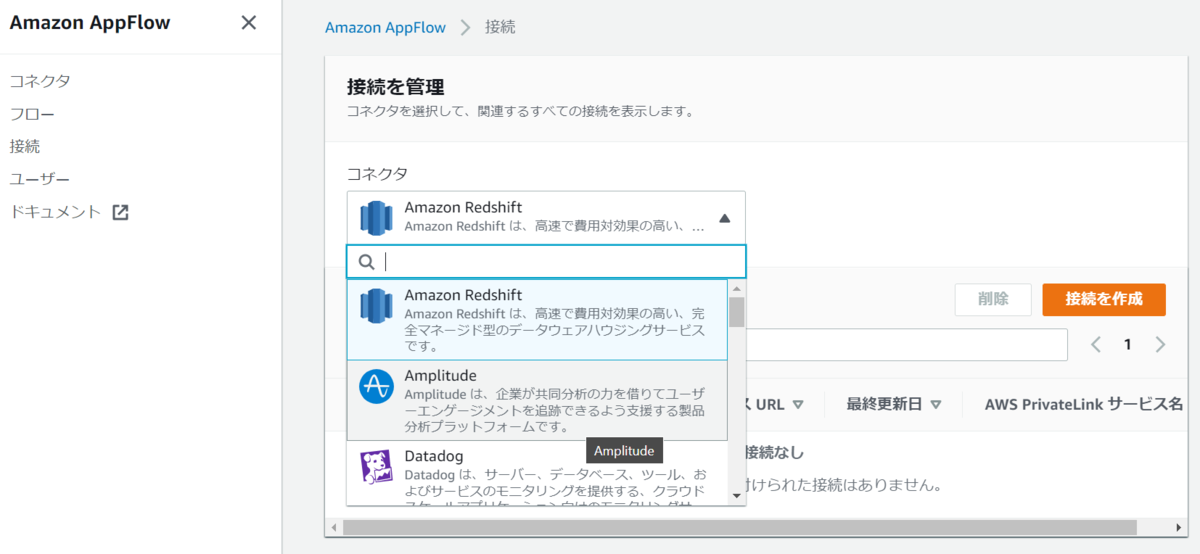The width and height of the screenshot is (1200, 554).
Task: Click the Amplitude logo icon
Action: [377, 386]
